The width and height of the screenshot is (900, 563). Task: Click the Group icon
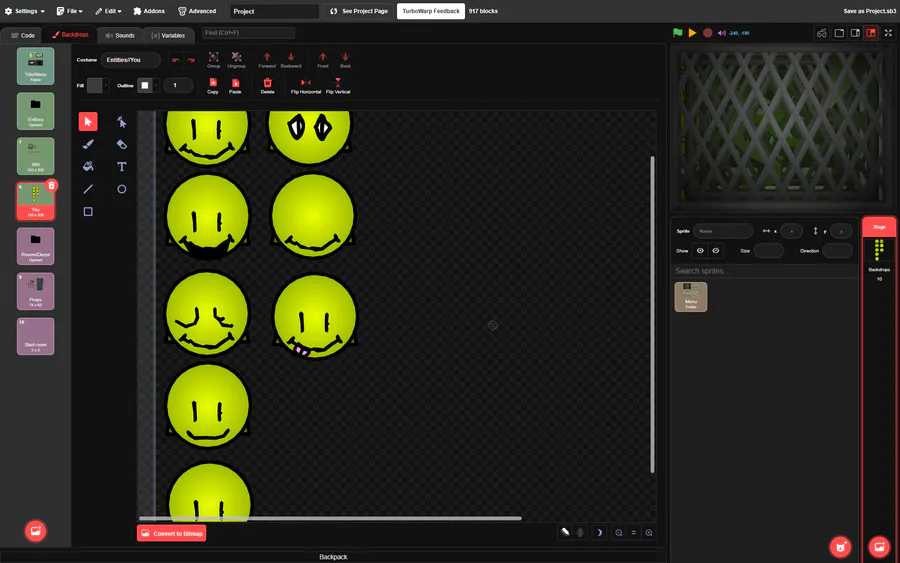[214, 60]
